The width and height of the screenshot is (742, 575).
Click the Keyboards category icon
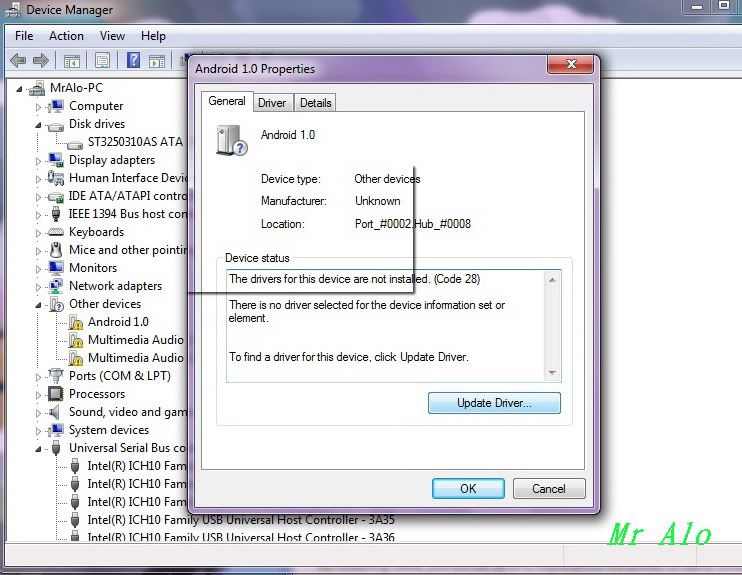[56, 232]
